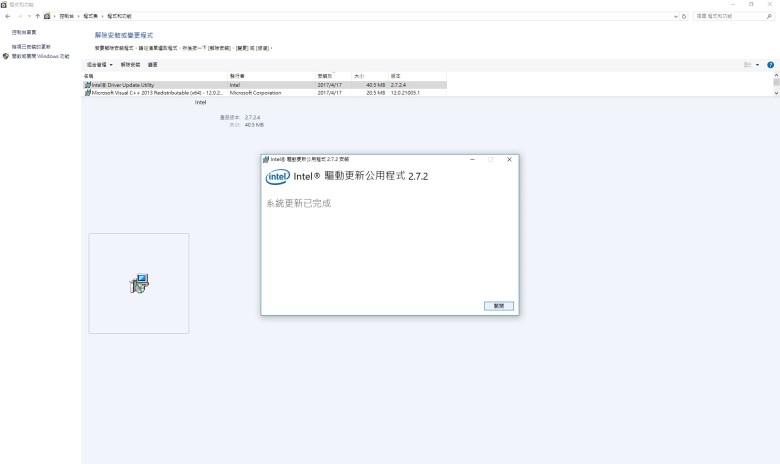The width and height of the screenshot is (780, 464).
Task: Click Microsoft Corporation publisher cell
Action: click(255, 93)
